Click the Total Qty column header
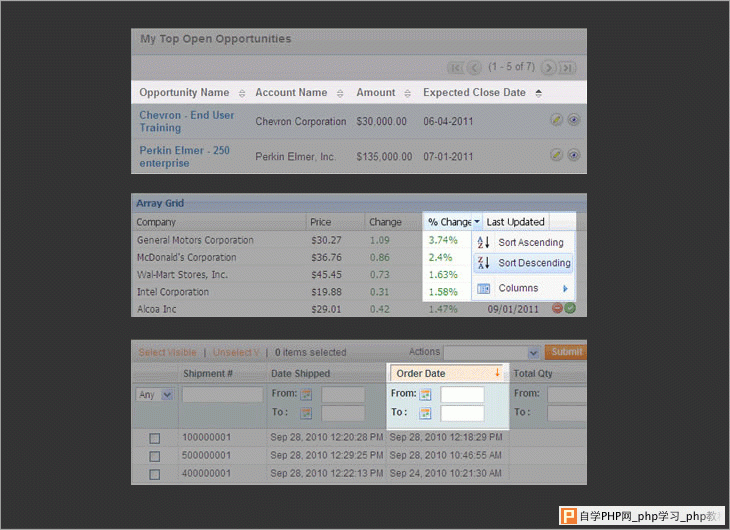The height and width of the screenshot is (530, 730). pyautogui.click(x=548, y=374)
